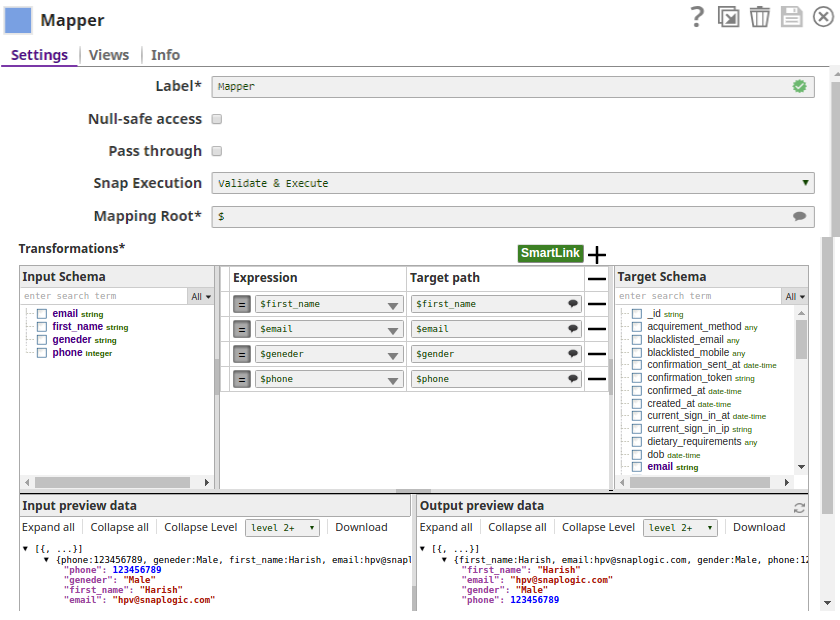Open Target Schema All filter dropdown
Screen dimensions: 840x620
795,296
